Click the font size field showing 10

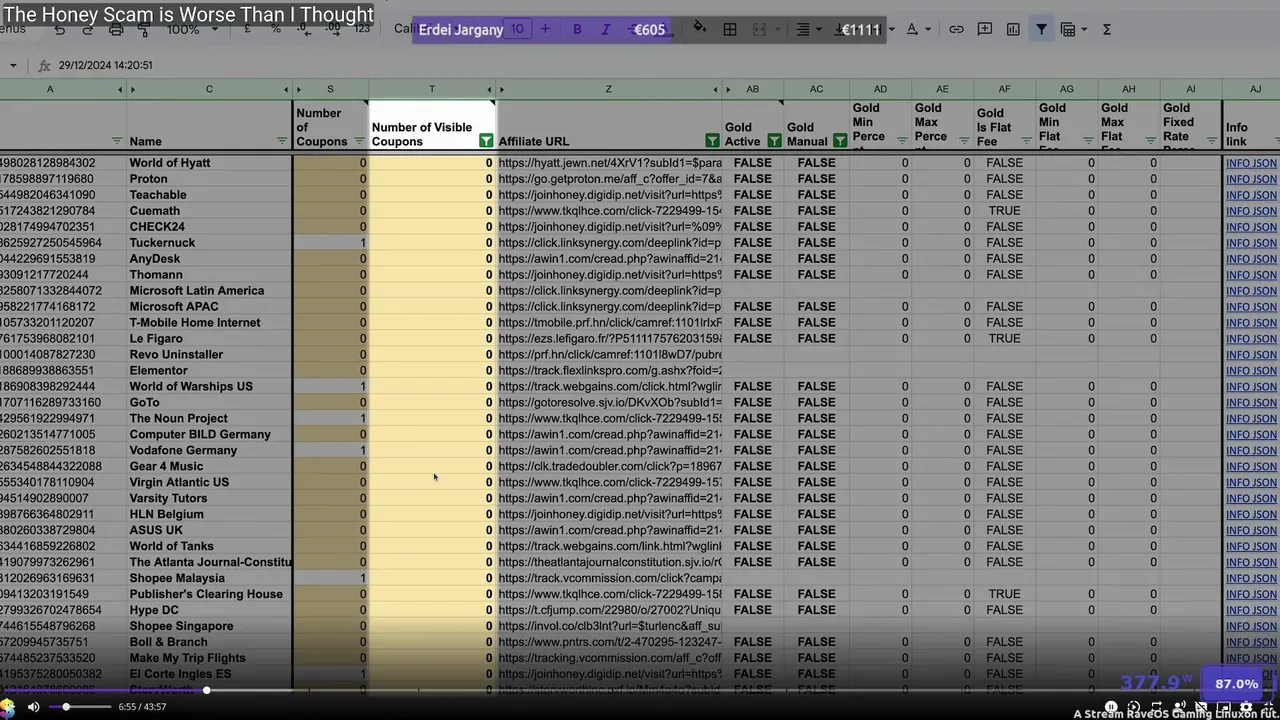[517, 29]
